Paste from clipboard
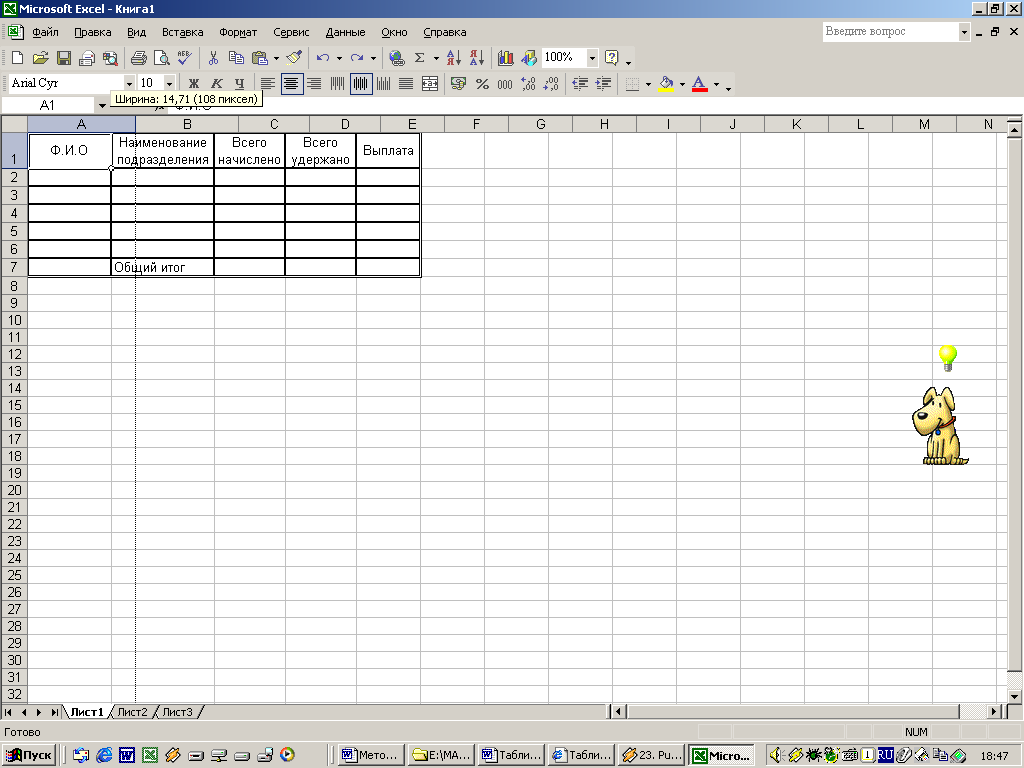The width and height of the screenshot is (1024, 768). click(x=260, y=58)
